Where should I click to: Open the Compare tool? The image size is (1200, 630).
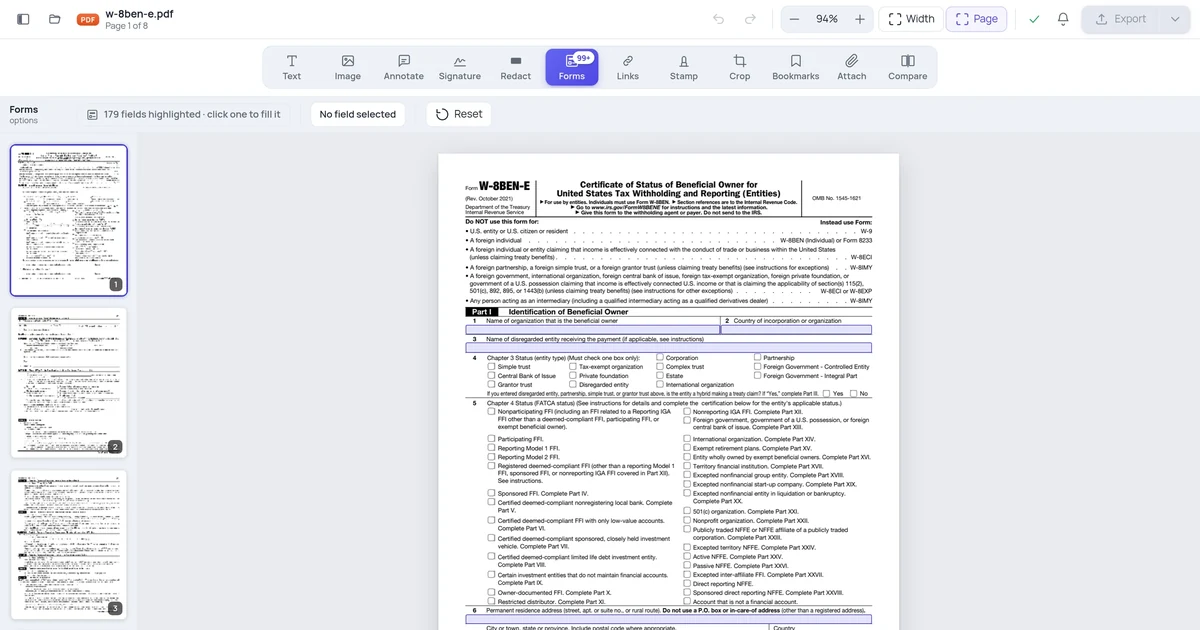[908, 67]
